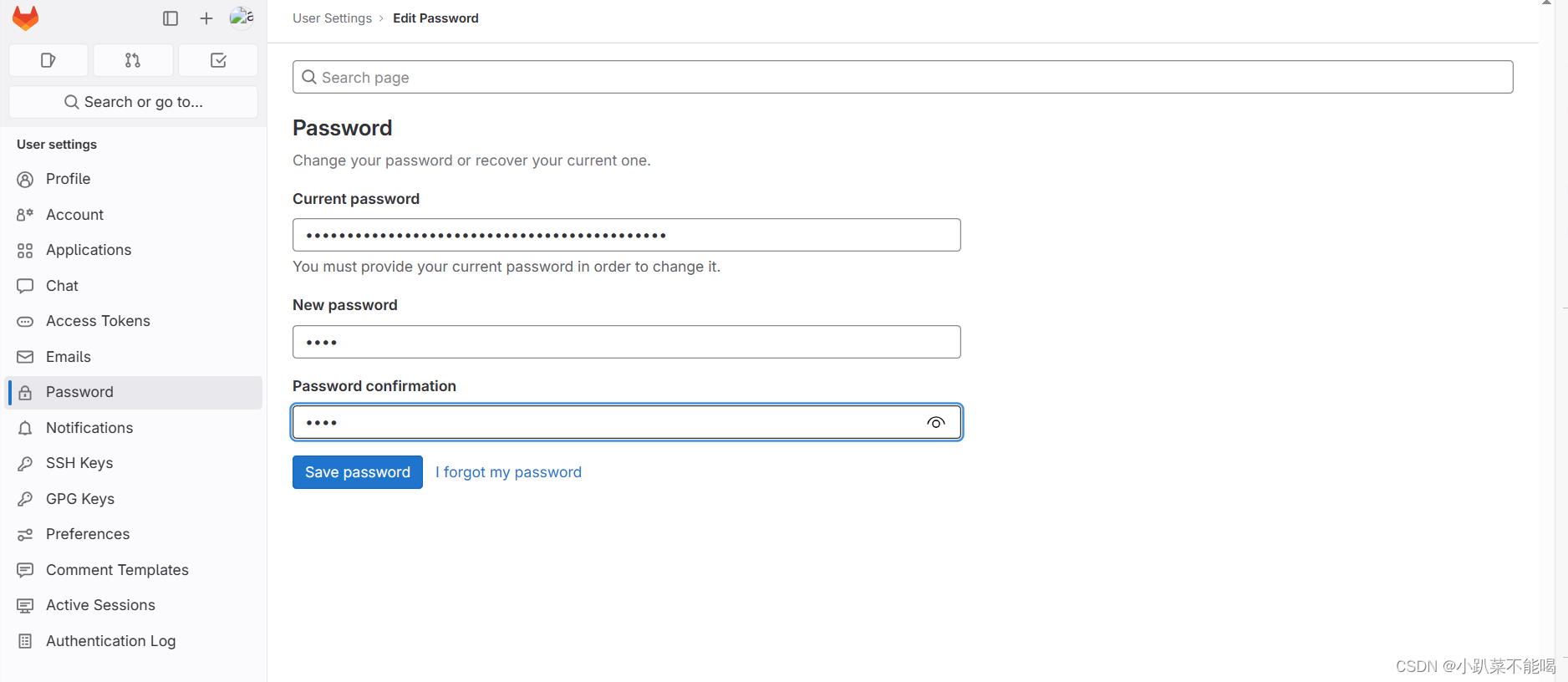The width and height of the screenshot is (1568, 682).
Task: Follow I forgot my password link
Action: [x=508, y=472]
